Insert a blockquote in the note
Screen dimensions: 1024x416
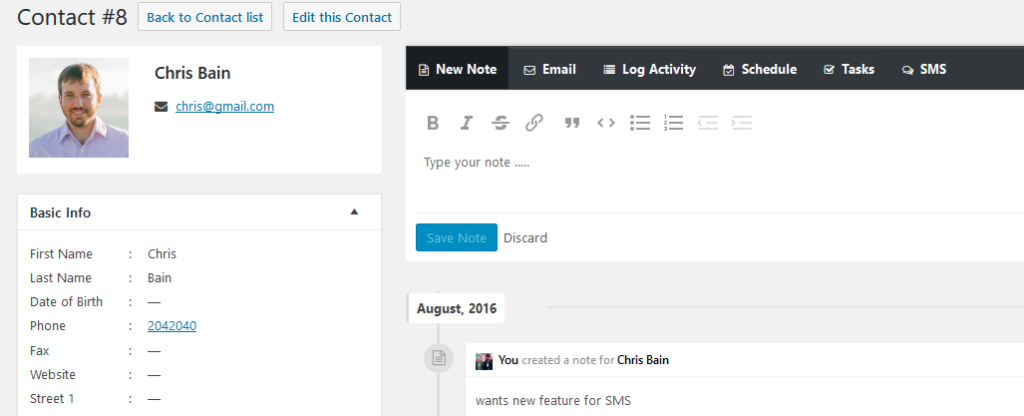pyautogui.click(x=572, y=123)
